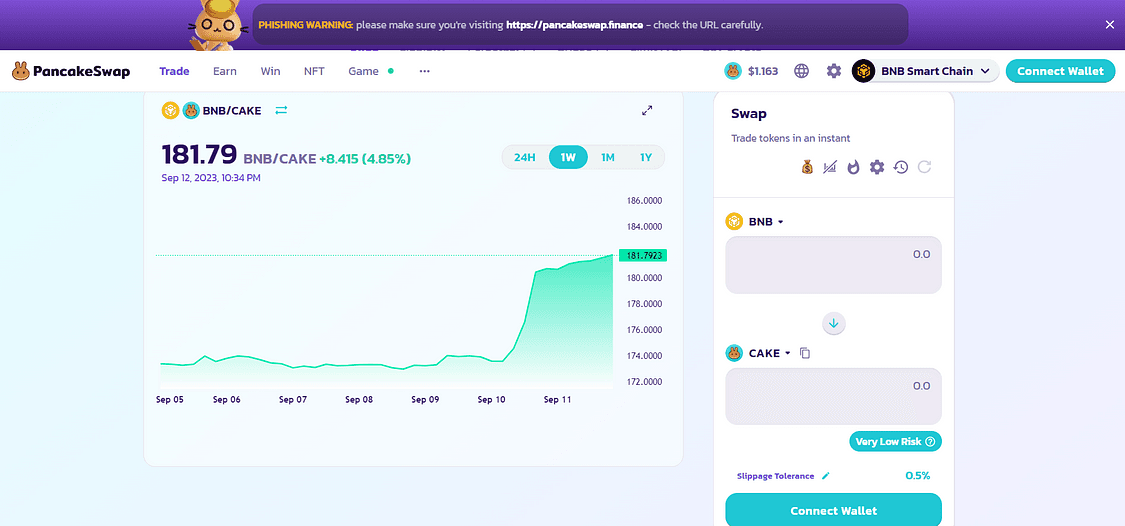Copy the CAKE token address
The width and height of the screenshot is (1125, 526).
(805, 353)
